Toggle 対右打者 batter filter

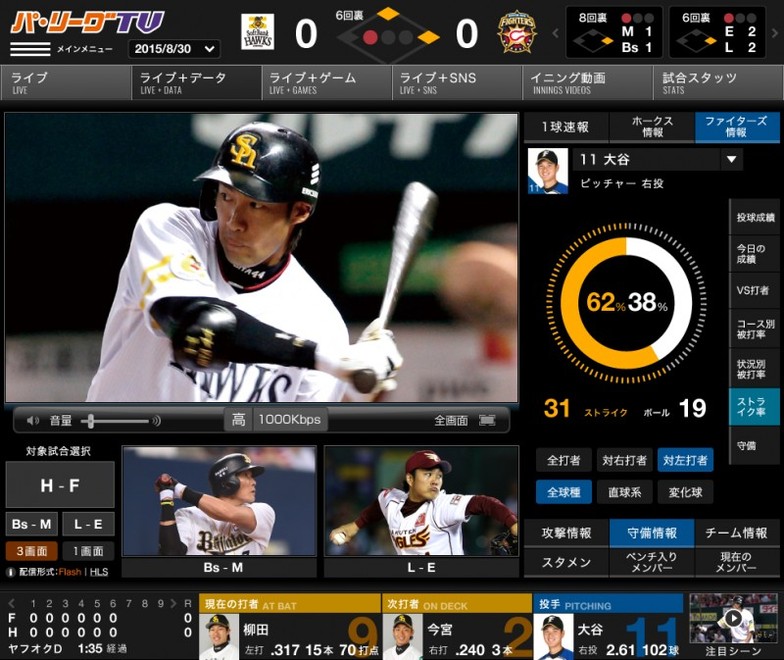pyautogui.click(x=624, y=460)
